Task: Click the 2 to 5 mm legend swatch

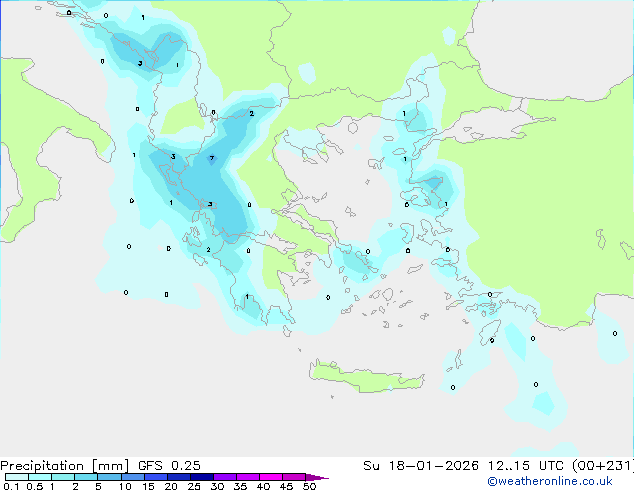Action: pyautogui.click(x=86, y=477)
